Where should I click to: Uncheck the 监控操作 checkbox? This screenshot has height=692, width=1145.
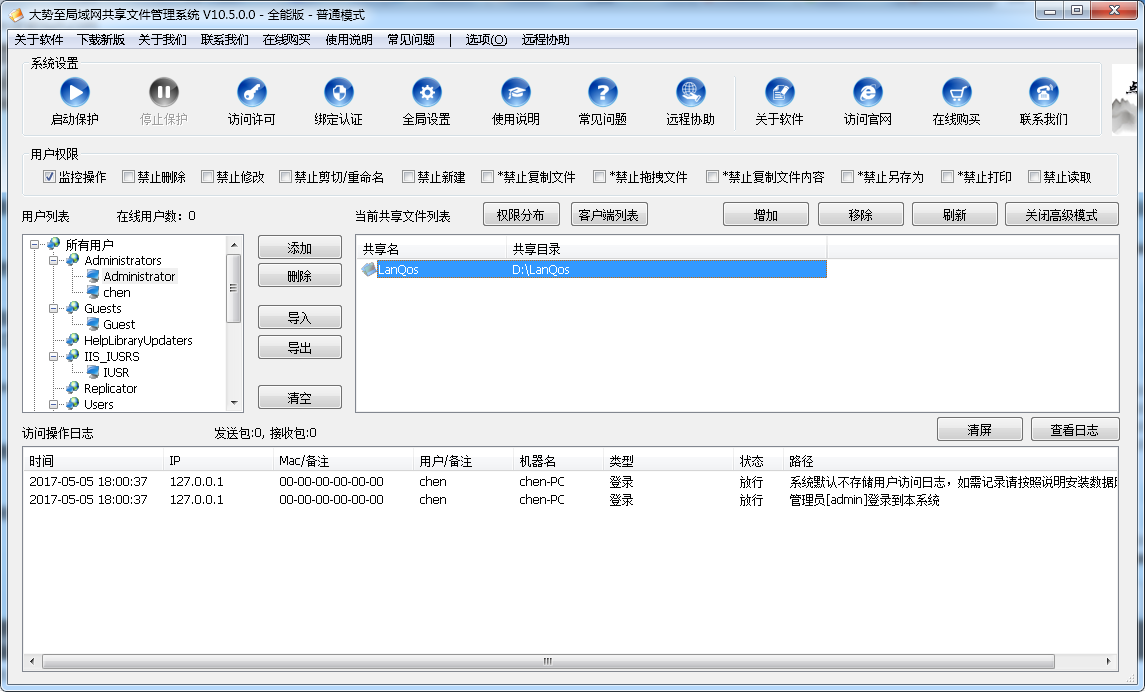point(49,177)
